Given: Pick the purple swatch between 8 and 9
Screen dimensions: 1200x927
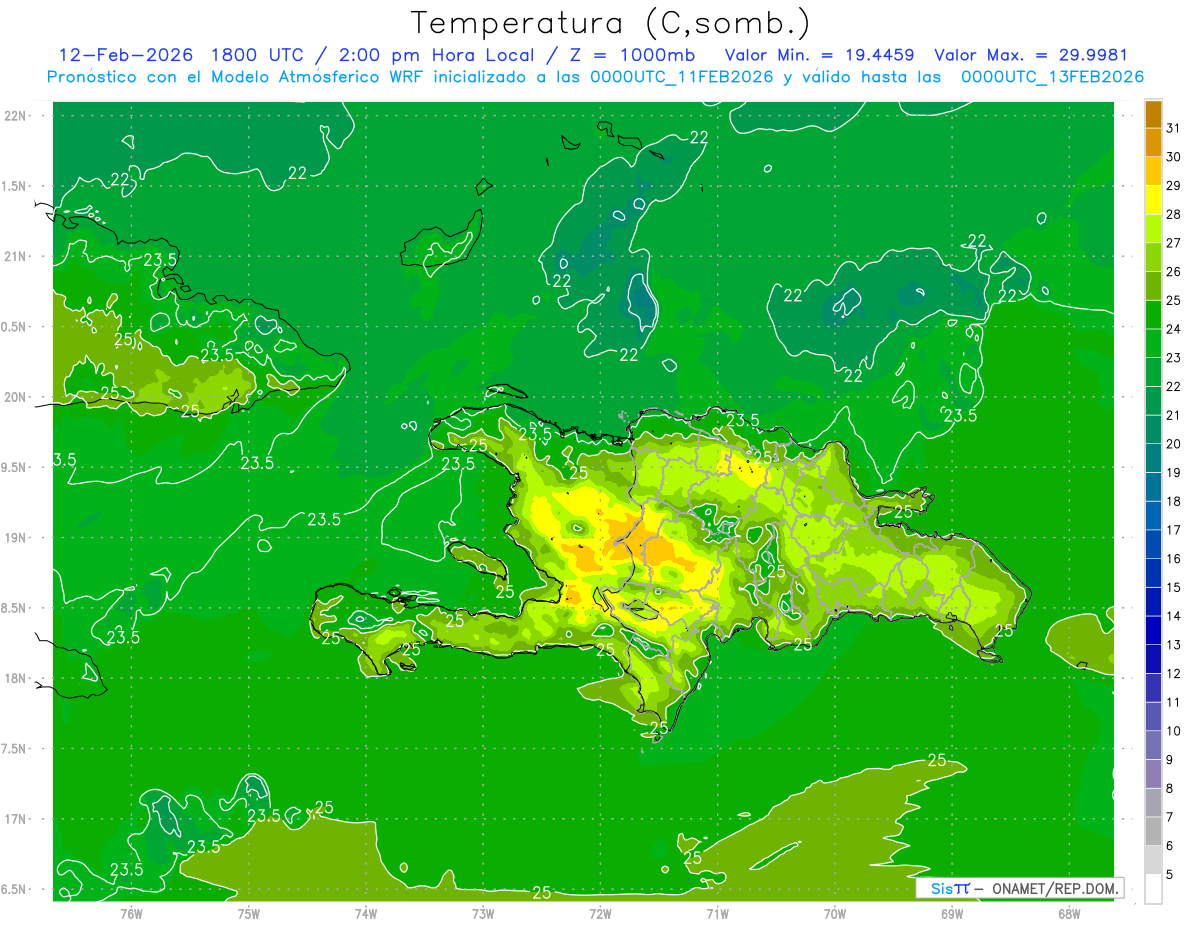Looking at the screenshot, I should pyautogui.click(x=1153, y=774).
